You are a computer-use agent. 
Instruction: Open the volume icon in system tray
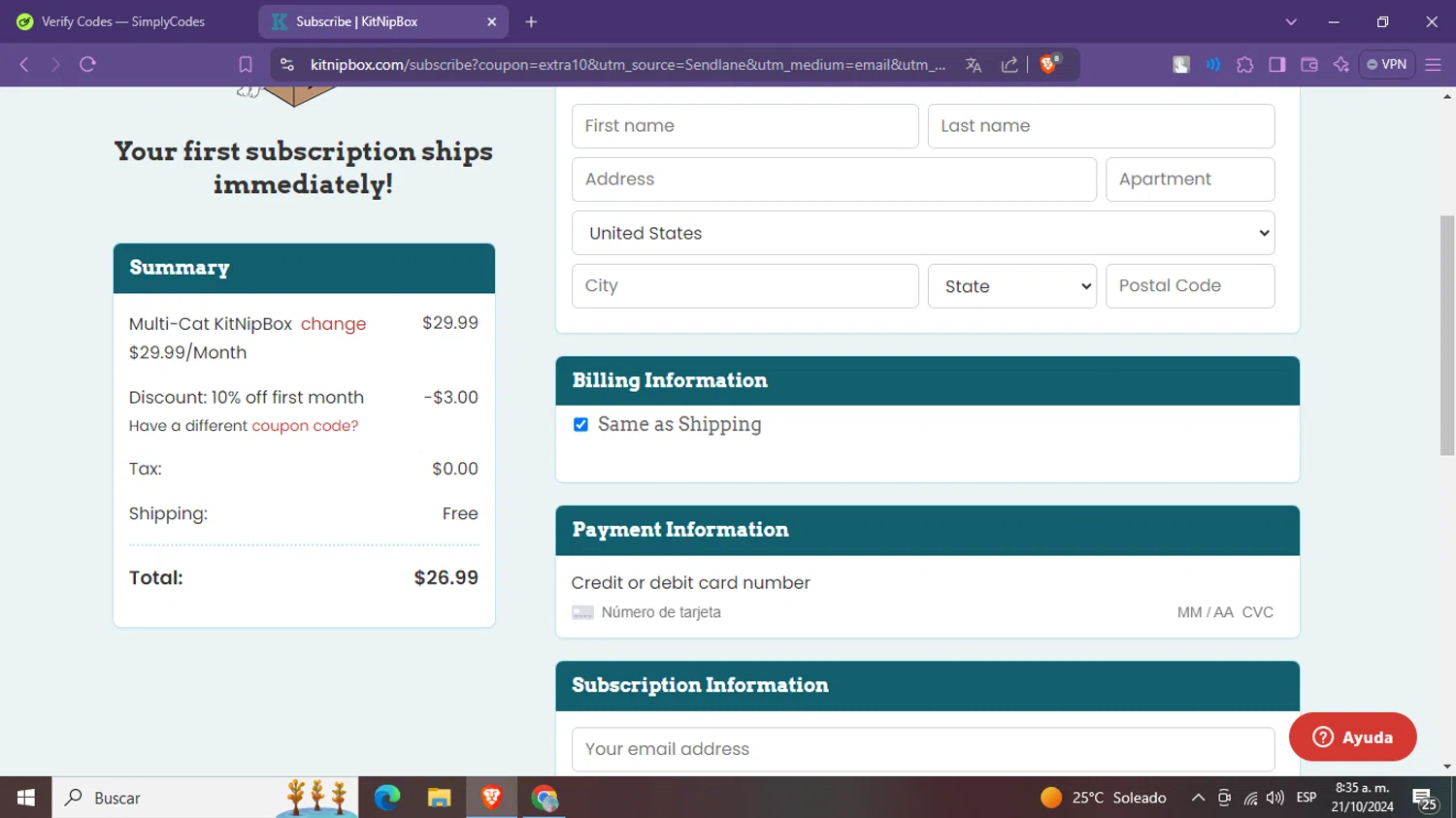pyautogui.click(x=1275, y=798)
